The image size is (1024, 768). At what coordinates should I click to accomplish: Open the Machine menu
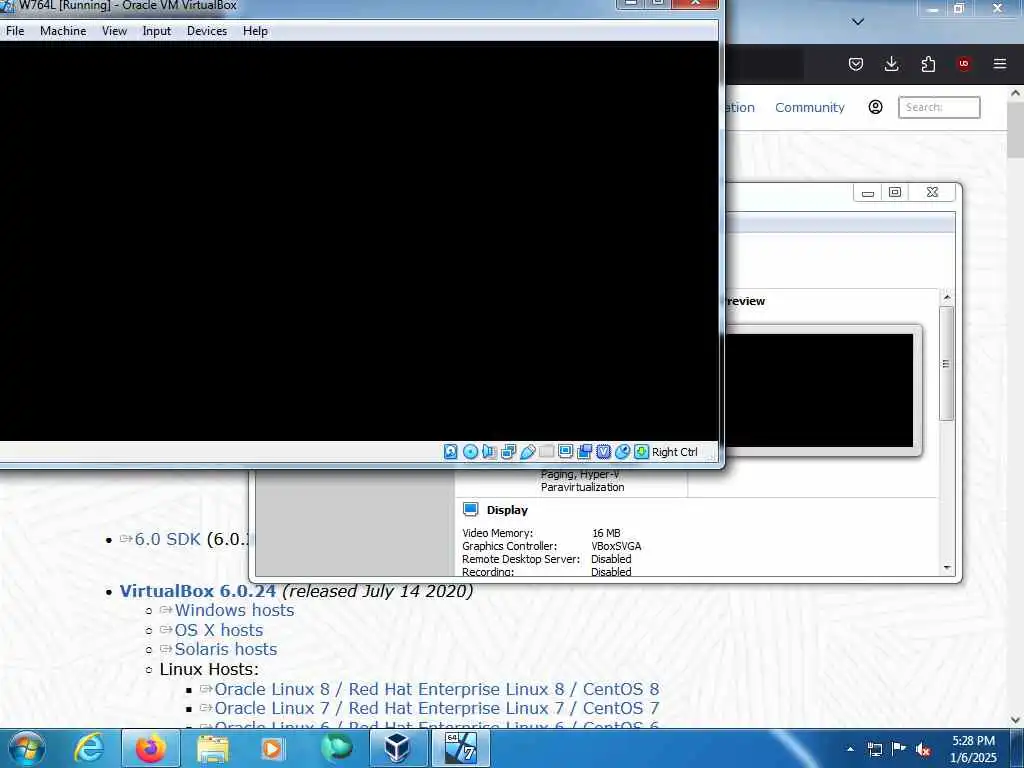pos(63,31)
